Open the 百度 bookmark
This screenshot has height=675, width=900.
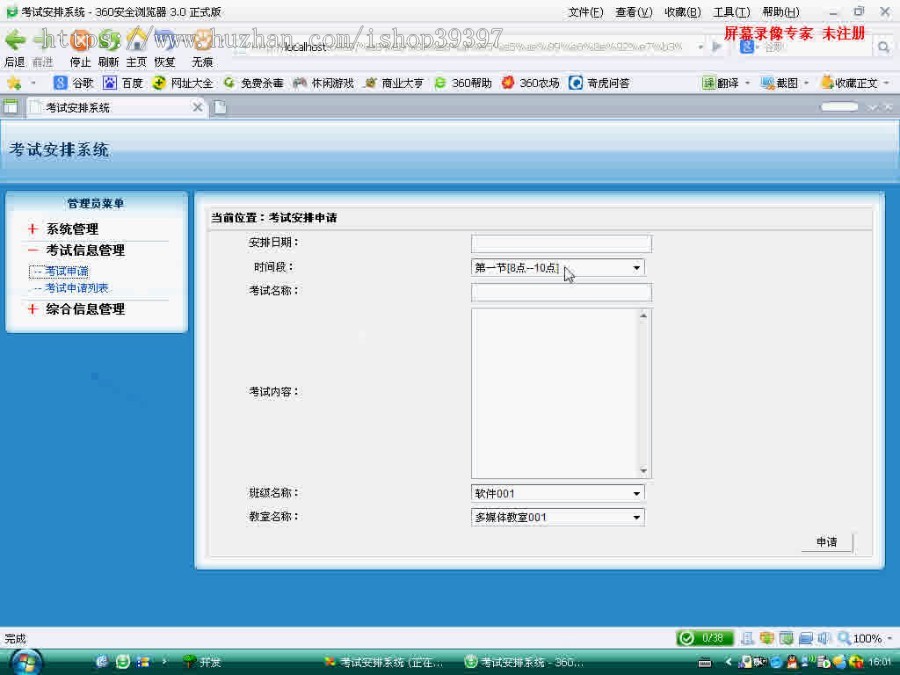click(123, 83)
